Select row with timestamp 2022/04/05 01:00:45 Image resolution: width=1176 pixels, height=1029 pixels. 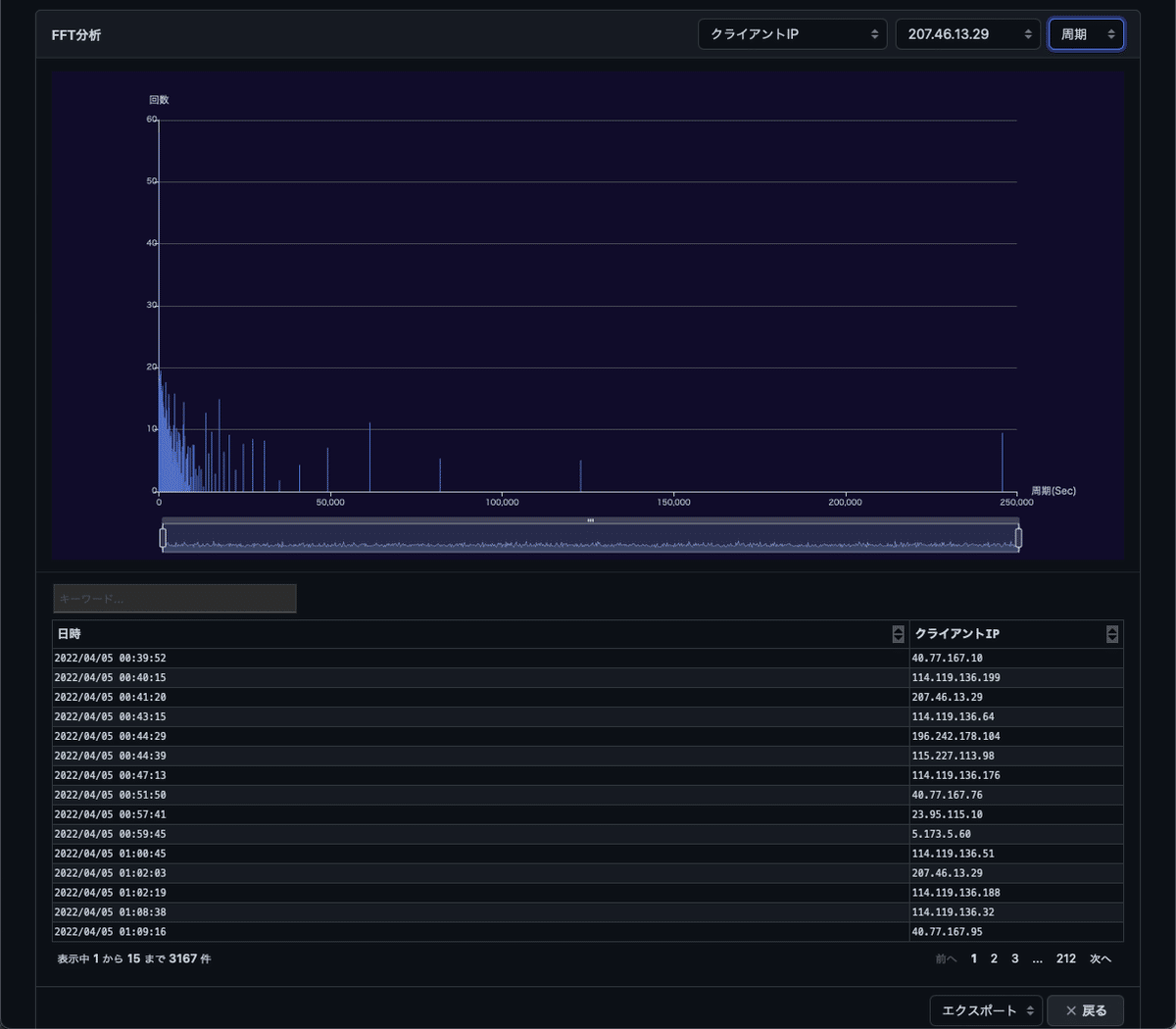coord(588,854)
